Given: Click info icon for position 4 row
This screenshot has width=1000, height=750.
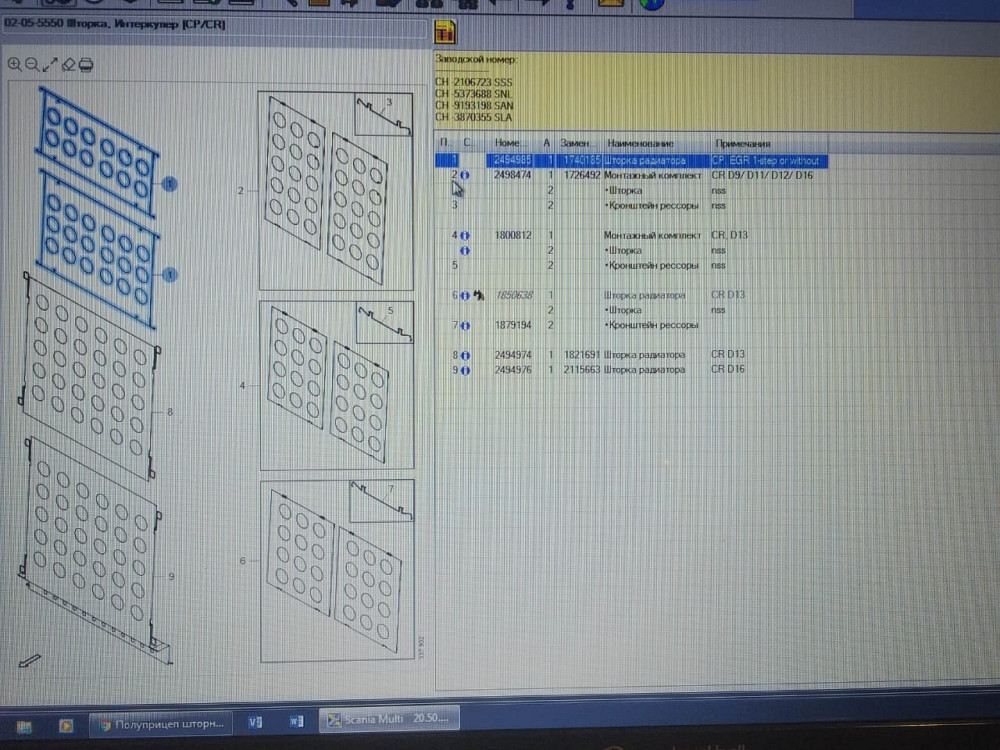Looking at the screenshot, I should 466,235.
